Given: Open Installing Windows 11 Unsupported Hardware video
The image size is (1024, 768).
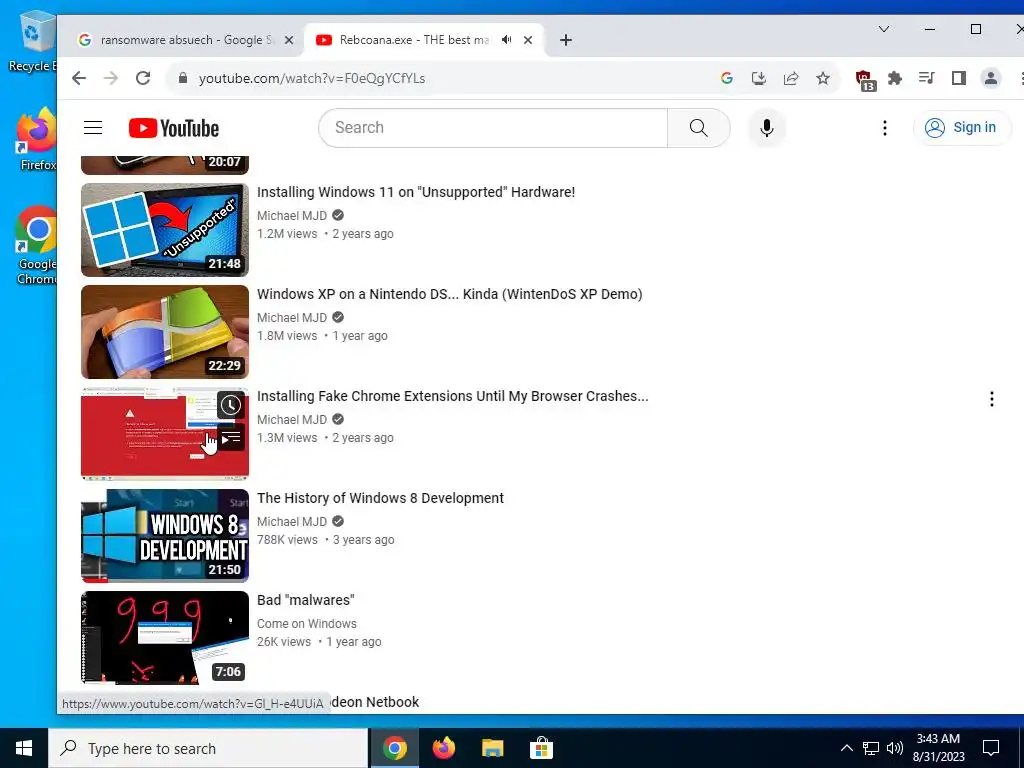Looking at the screenshot, I should (416, 192).
